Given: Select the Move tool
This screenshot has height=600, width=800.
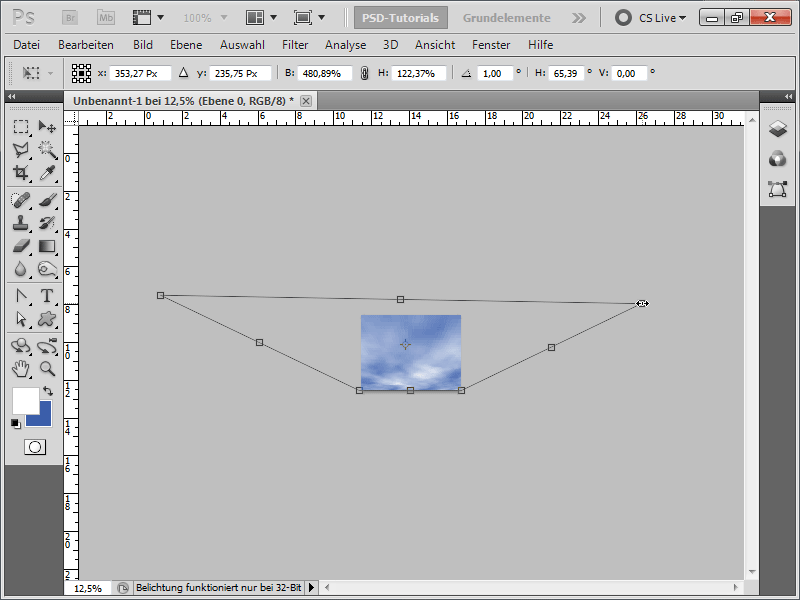Looking at the screenshot, I should (x=47, y=126).
